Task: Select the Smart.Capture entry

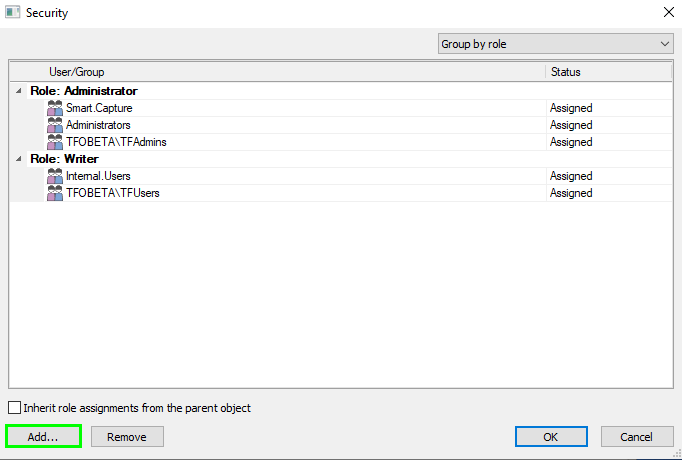Action: tap(99, 108)
